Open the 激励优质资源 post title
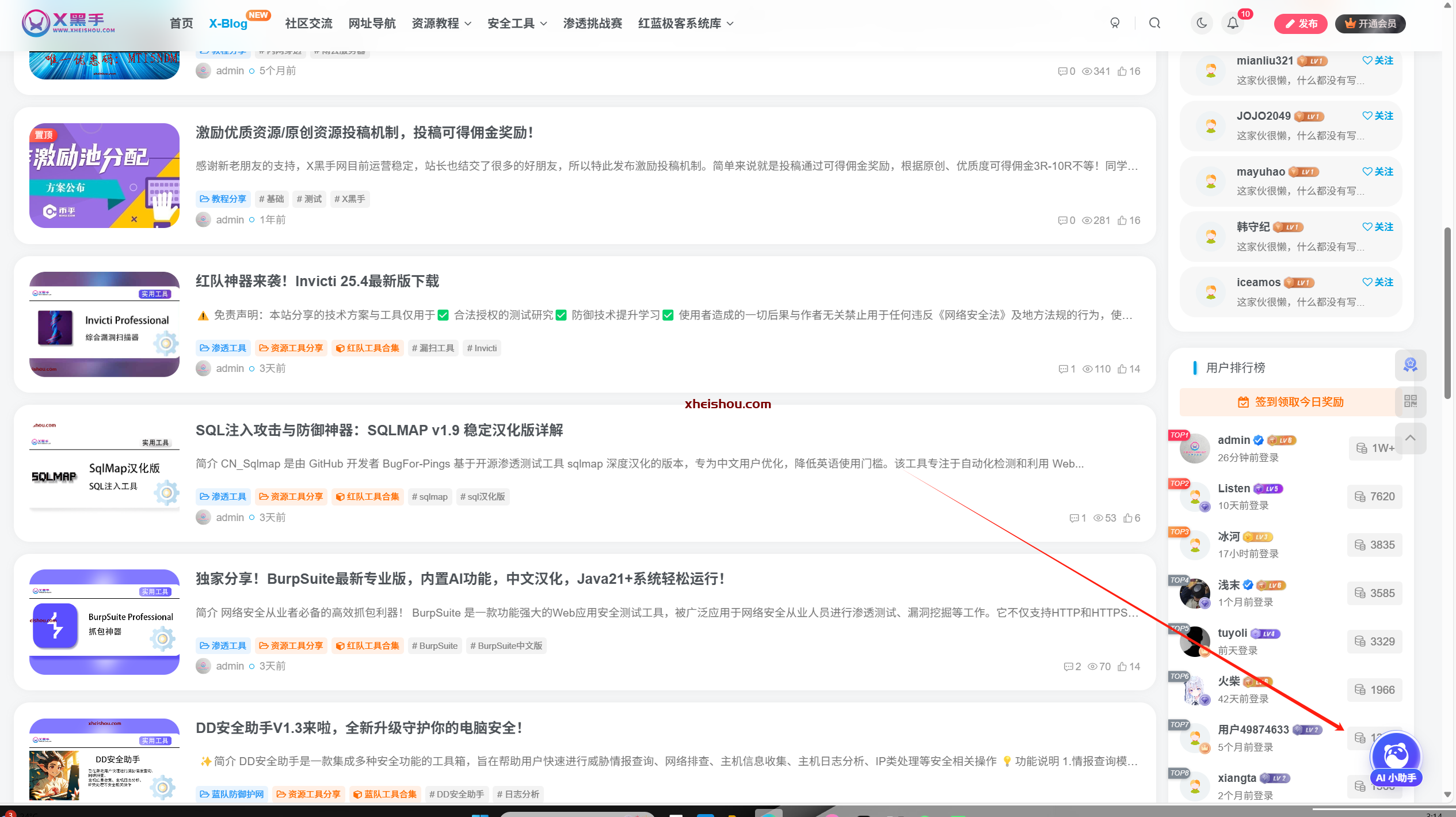 pos(364,132)
